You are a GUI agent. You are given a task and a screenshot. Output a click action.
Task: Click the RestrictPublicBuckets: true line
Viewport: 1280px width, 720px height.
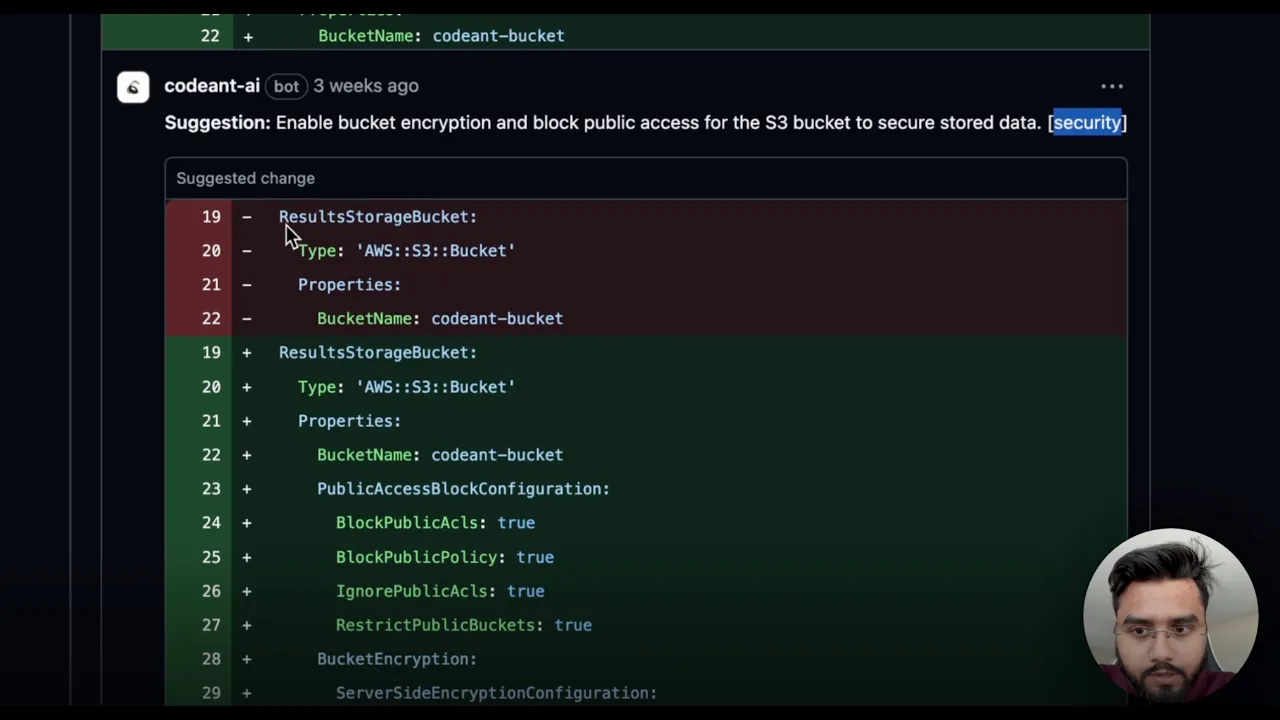646,625
